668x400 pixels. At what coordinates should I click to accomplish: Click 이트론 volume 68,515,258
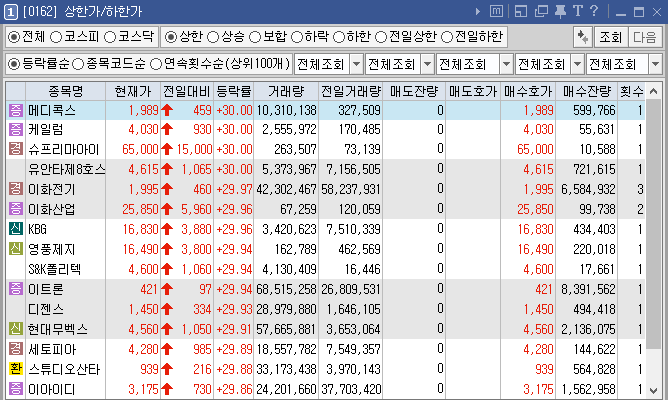(286, 289)
